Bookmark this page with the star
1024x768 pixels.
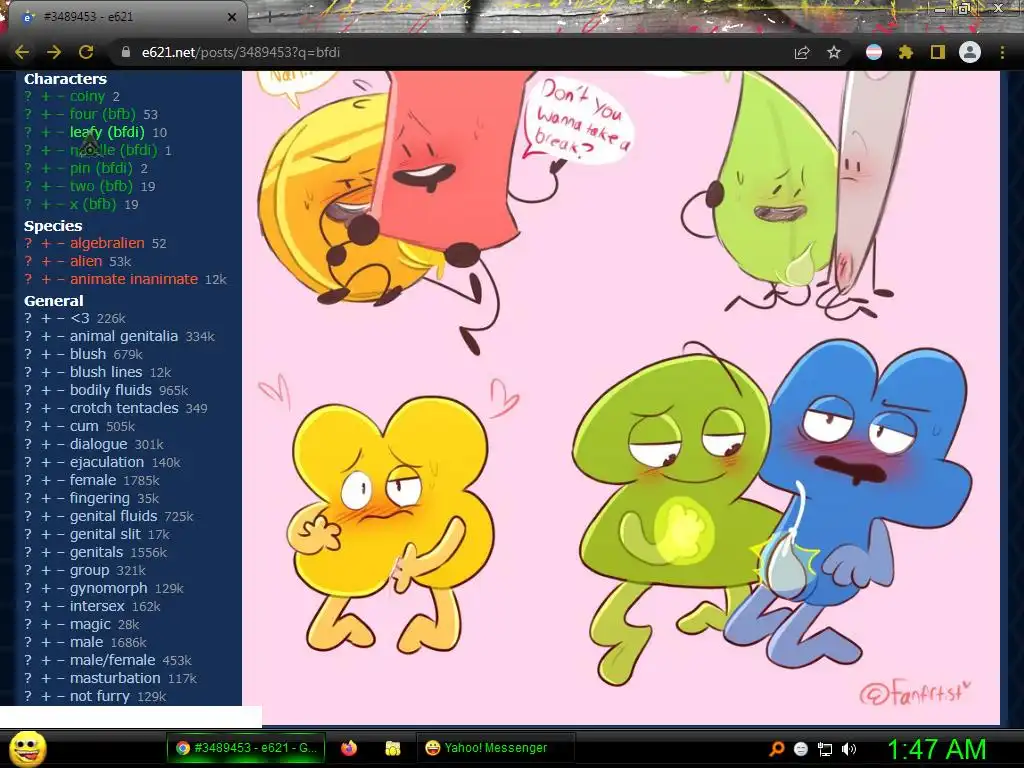pyautogui.click(x=834, y=53)
